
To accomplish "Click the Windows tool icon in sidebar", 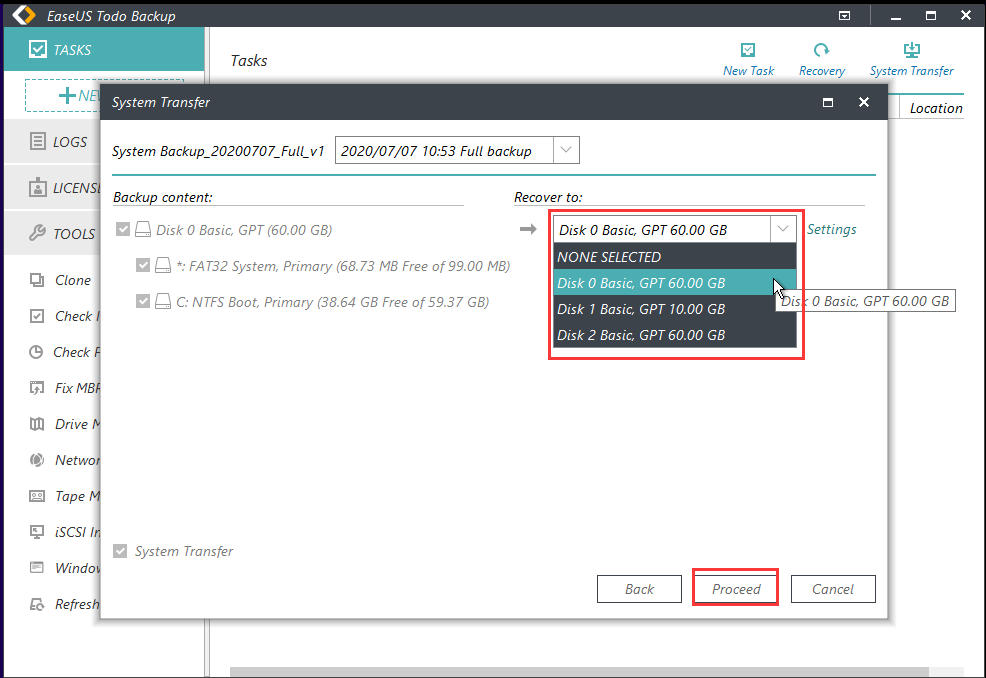I will [37, 568].
